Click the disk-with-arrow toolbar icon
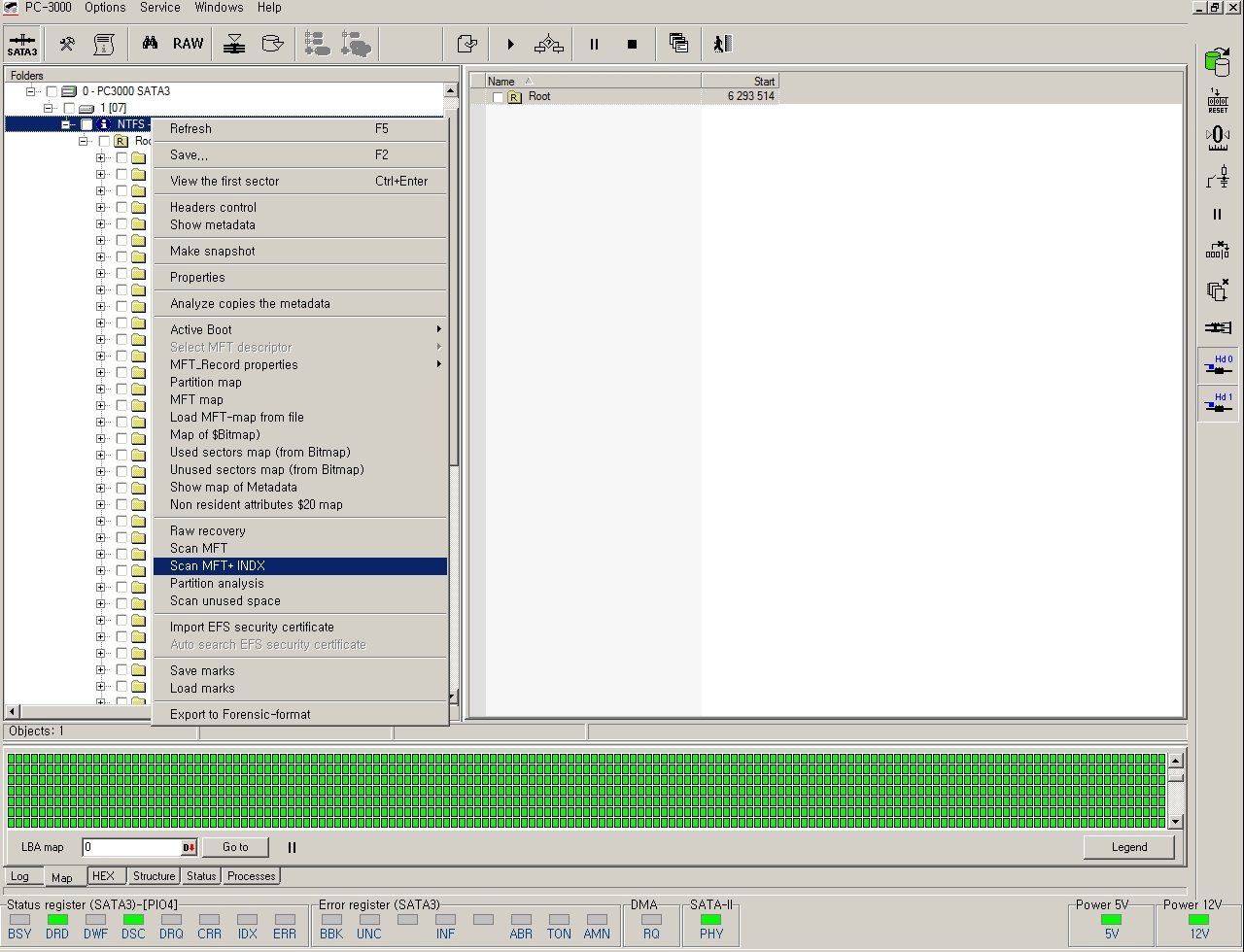1244x952 pixels. click(273, 44)
